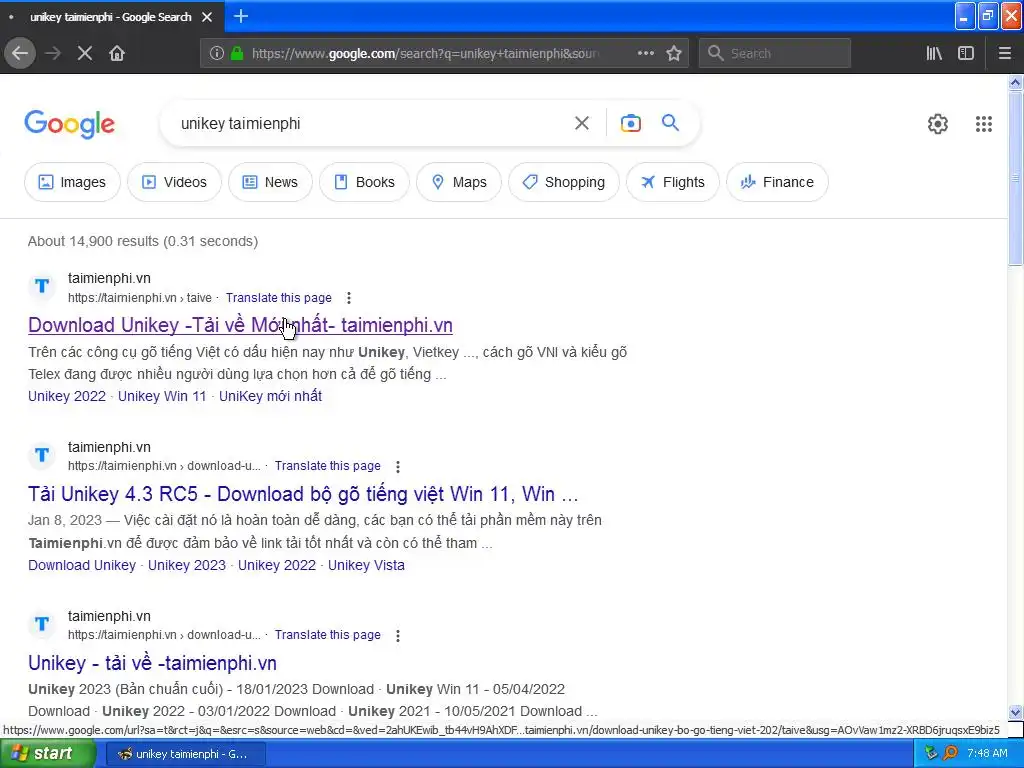The height and width of the screenshot is (768, 1024).
Task: Click the vertical scrollbar thumb
Action: tap(1015, 178)
